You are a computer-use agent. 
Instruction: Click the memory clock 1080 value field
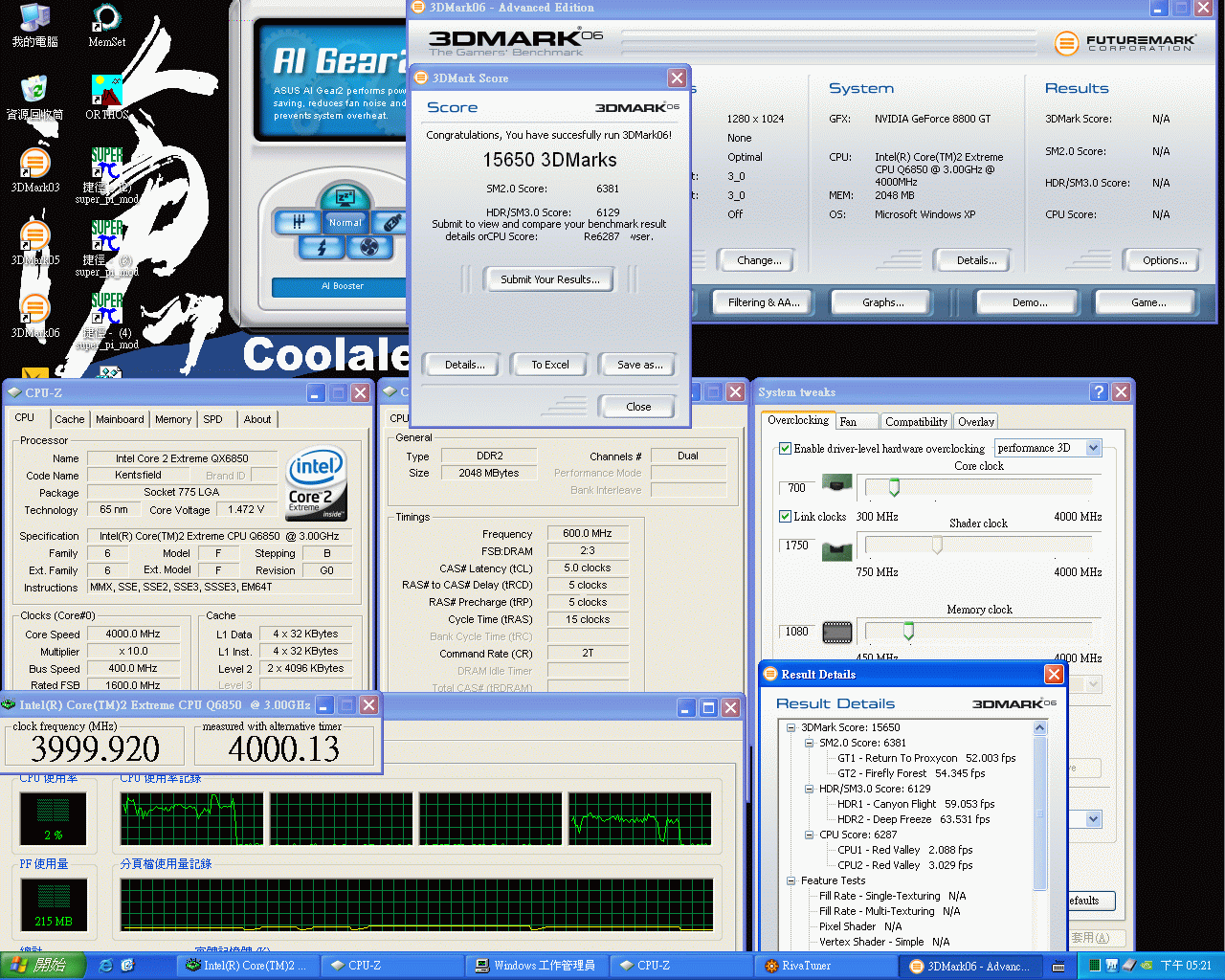(x=797, y=631)
